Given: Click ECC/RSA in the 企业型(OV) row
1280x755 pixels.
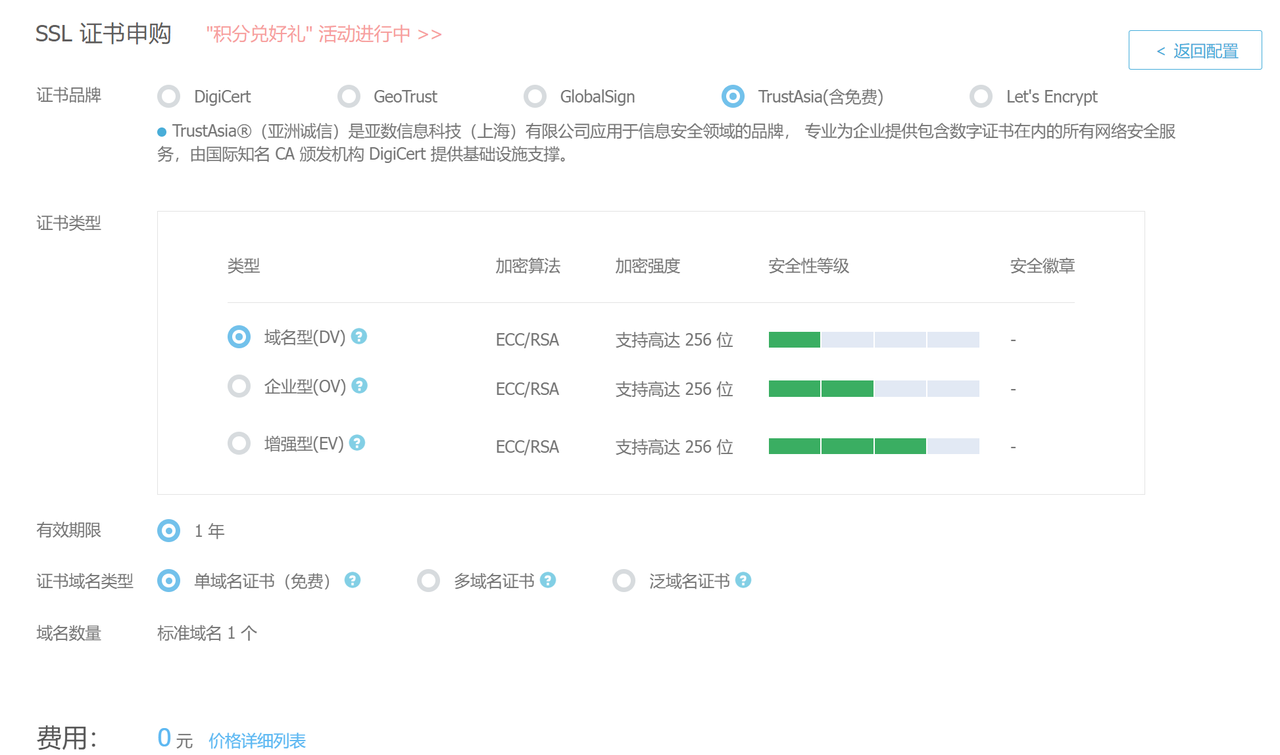Looking at the screenshot, I should 527,389.
